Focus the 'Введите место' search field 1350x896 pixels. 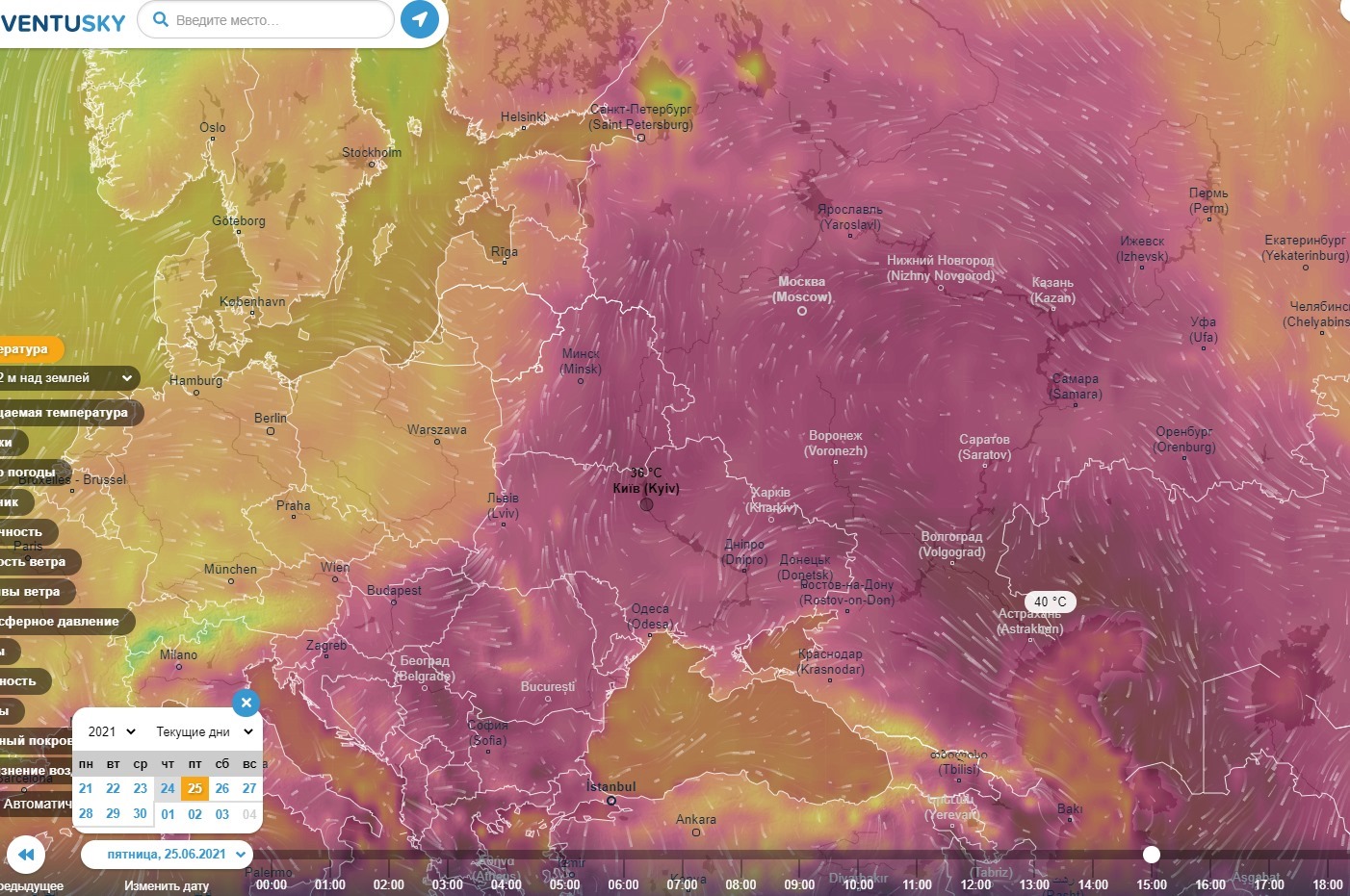(279, 20)
